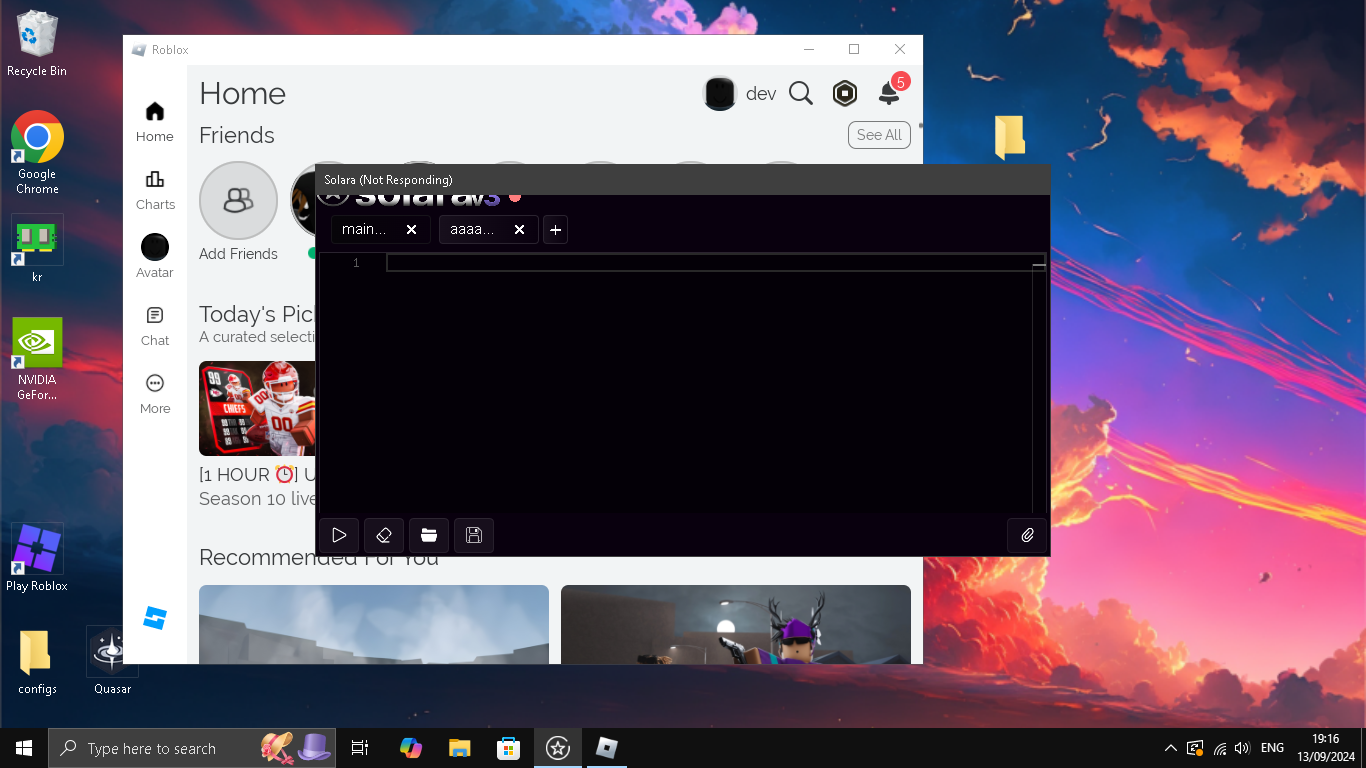Open the Roblox search magnifier
This screenshot has width=1366, height=768.
(x=801, y=94)
